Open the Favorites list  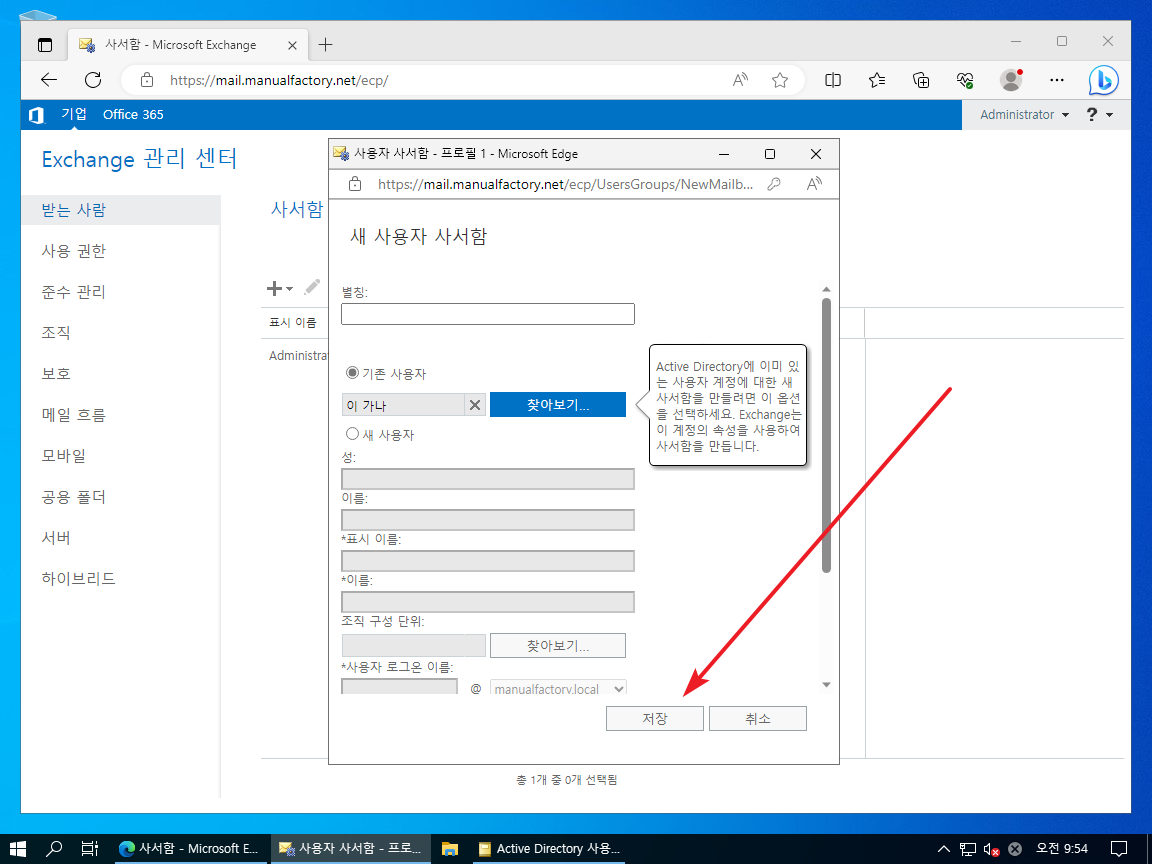click(877, 80)
